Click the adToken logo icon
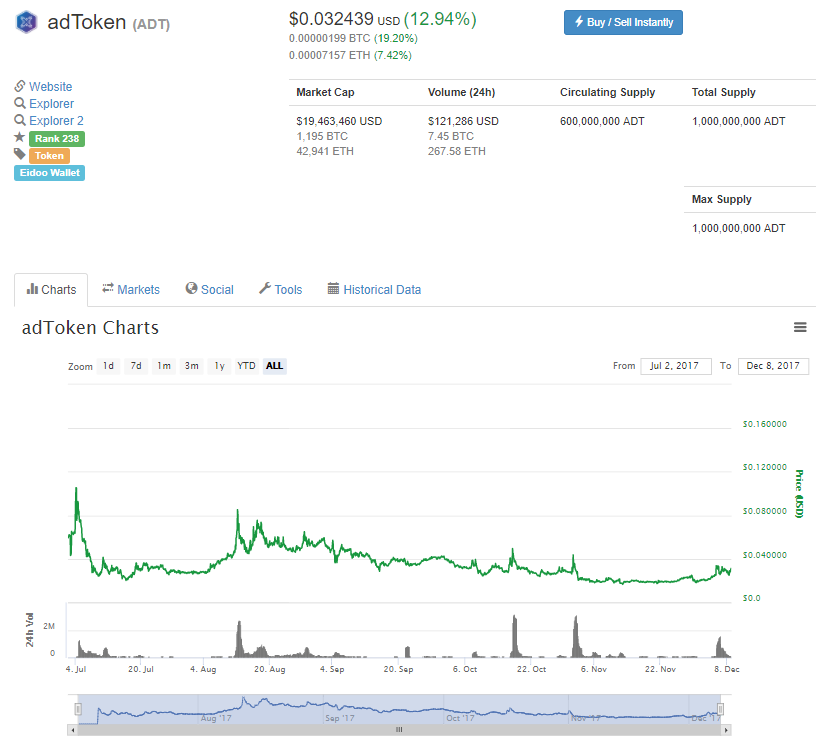Viewport: 820px width, 744px height. point(26,22)
